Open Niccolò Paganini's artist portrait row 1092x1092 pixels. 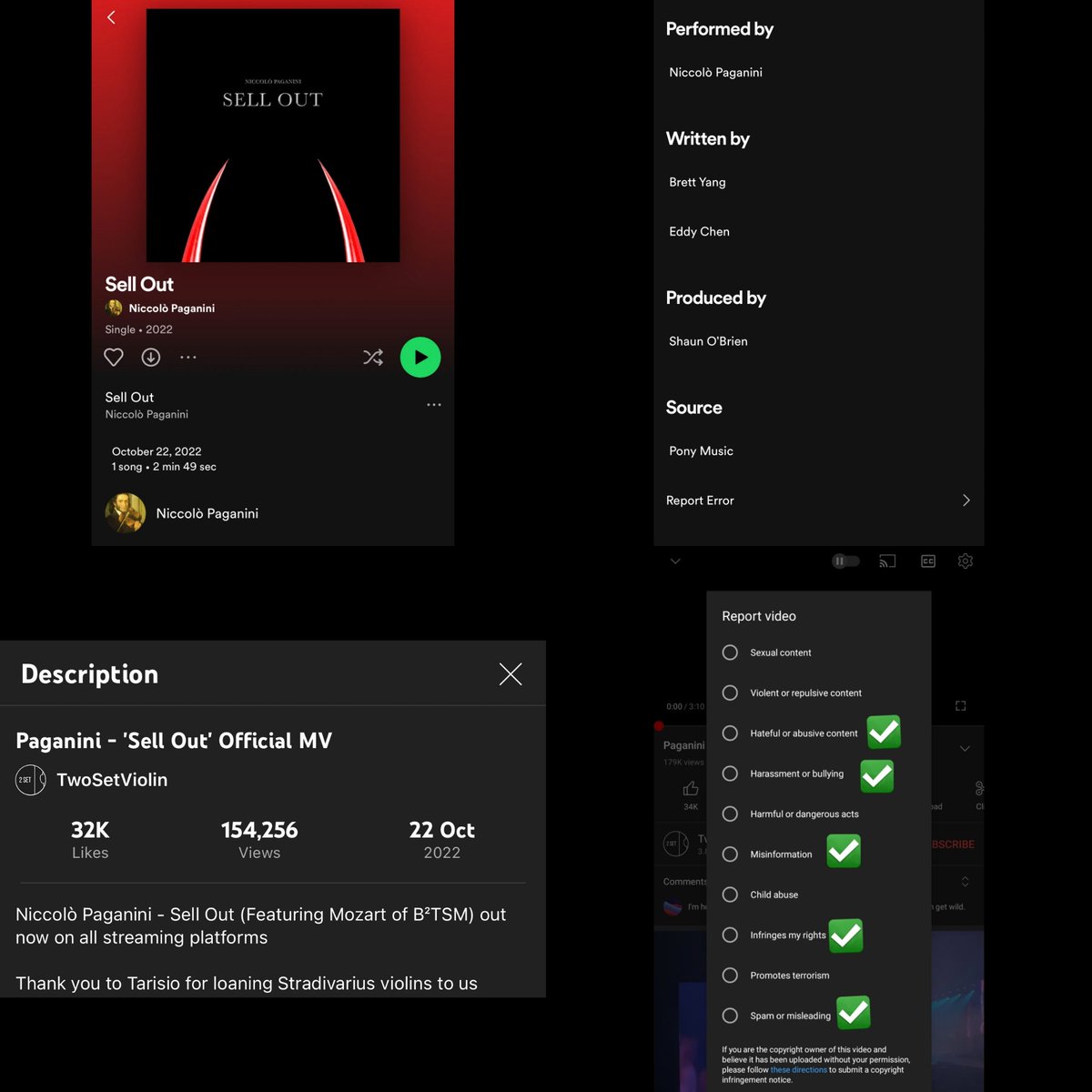tap(273, 513)
